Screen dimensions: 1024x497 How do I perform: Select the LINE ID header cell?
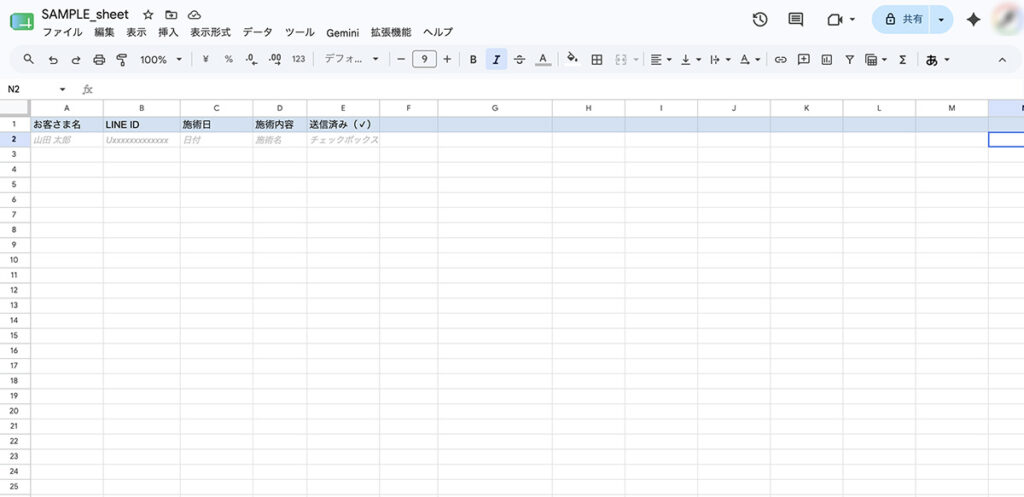tap(142, 124)
